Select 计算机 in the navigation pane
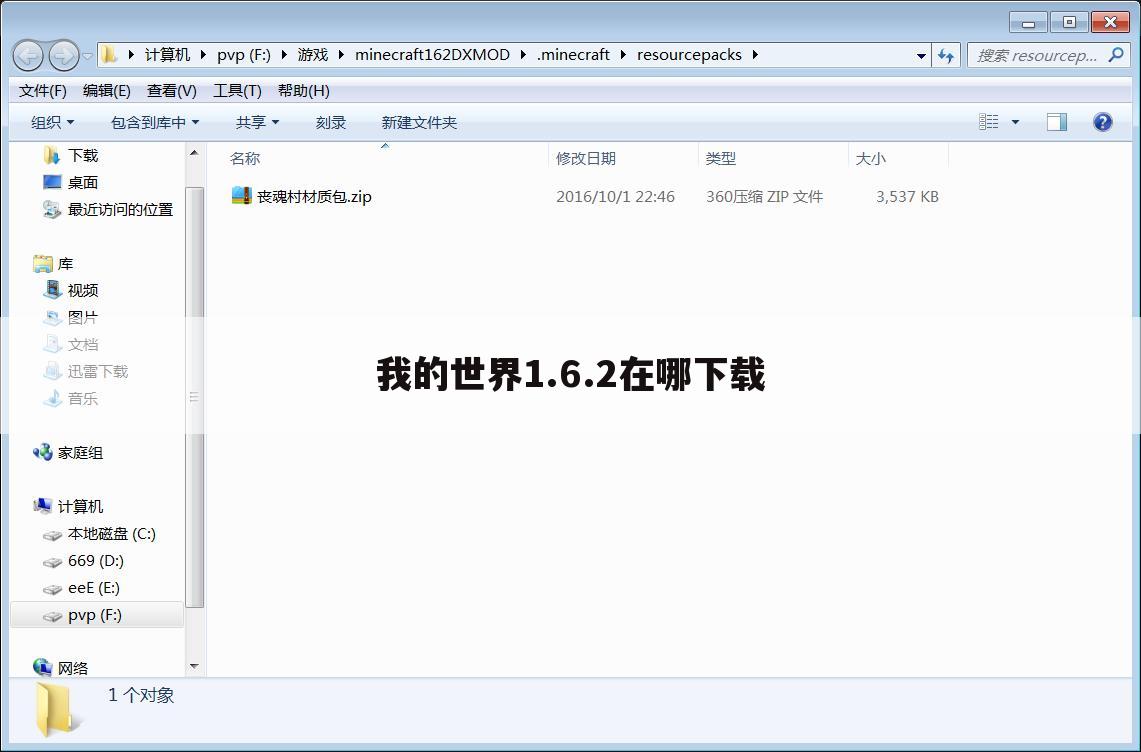 click(x=80, y=507)
